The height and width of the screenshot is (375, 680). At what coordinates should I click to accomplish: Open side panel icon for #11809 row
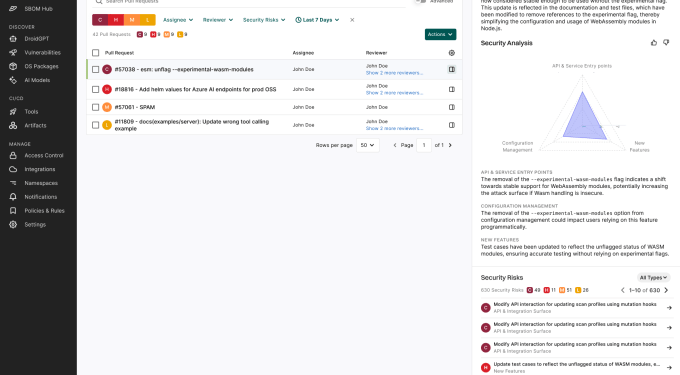[451, 125]
